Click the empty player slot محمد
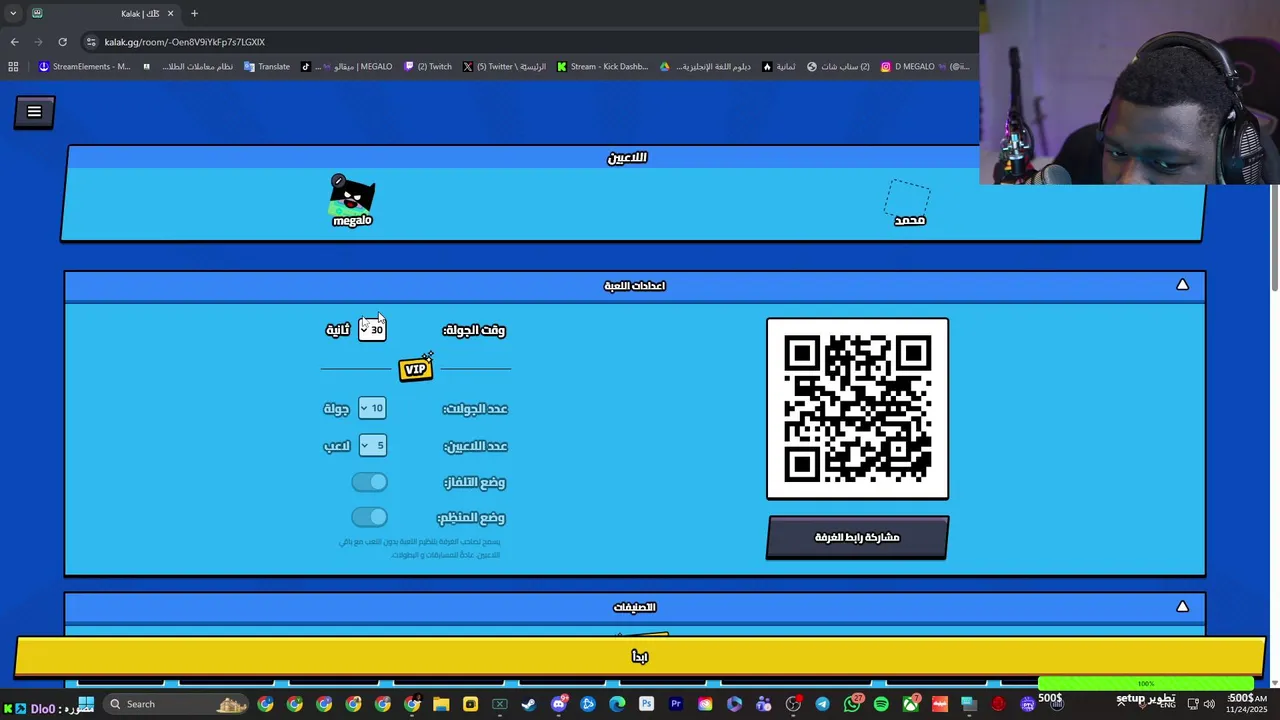The image size is (1280, 720). tap(908, 204)
